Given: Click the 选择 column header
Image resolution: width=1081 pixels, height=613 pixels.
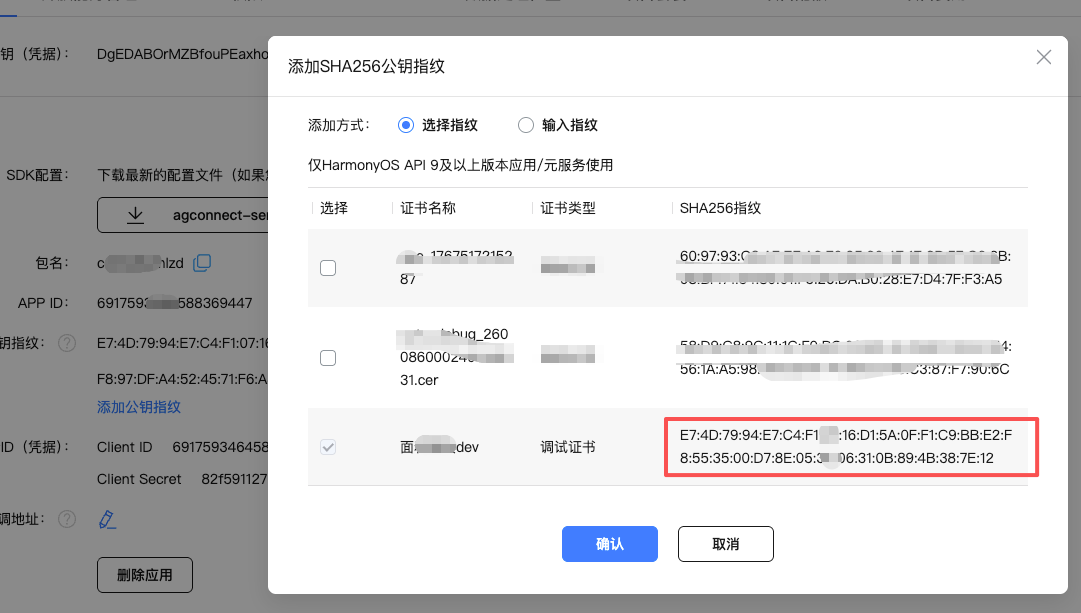Looking at the screenshot, I should click(334, 208).
